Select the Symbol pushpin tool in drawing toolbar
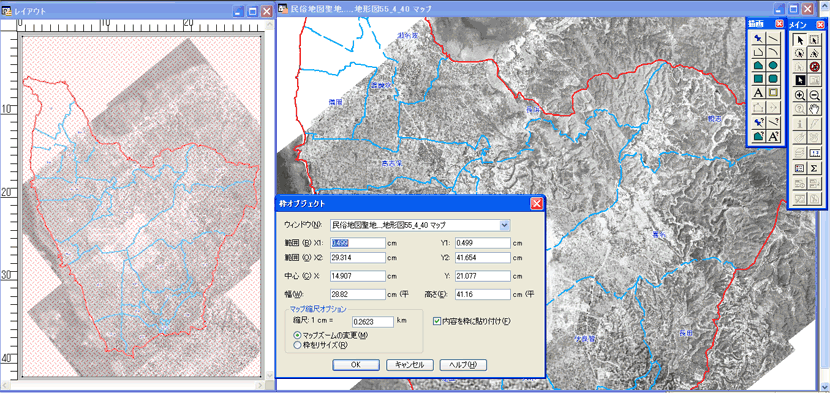Image resolution: width=830 pixels, height=393 pixels. coord(758,39)
